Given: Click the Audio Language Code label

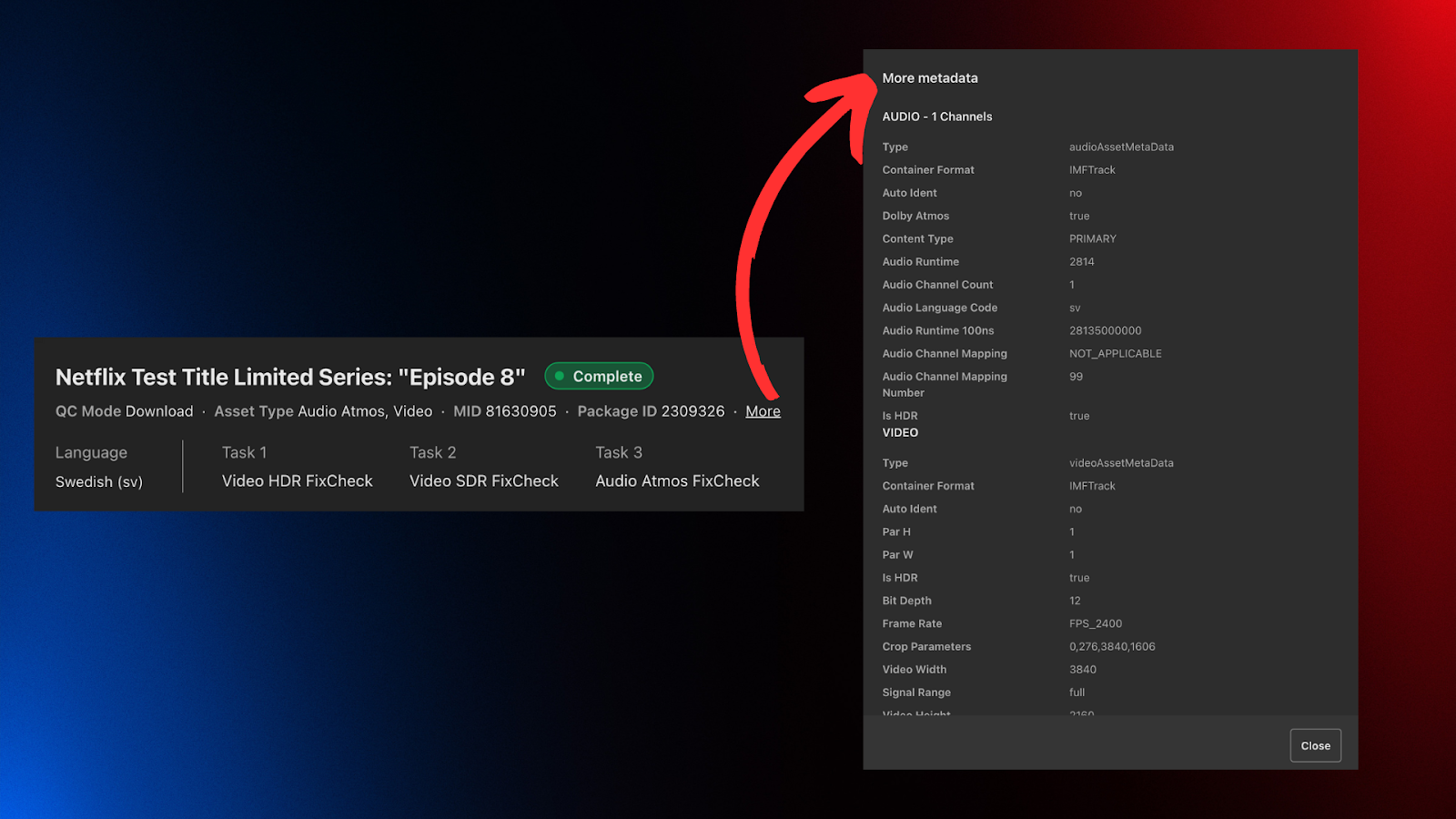Looking at the screenshot, I should 939,308.
